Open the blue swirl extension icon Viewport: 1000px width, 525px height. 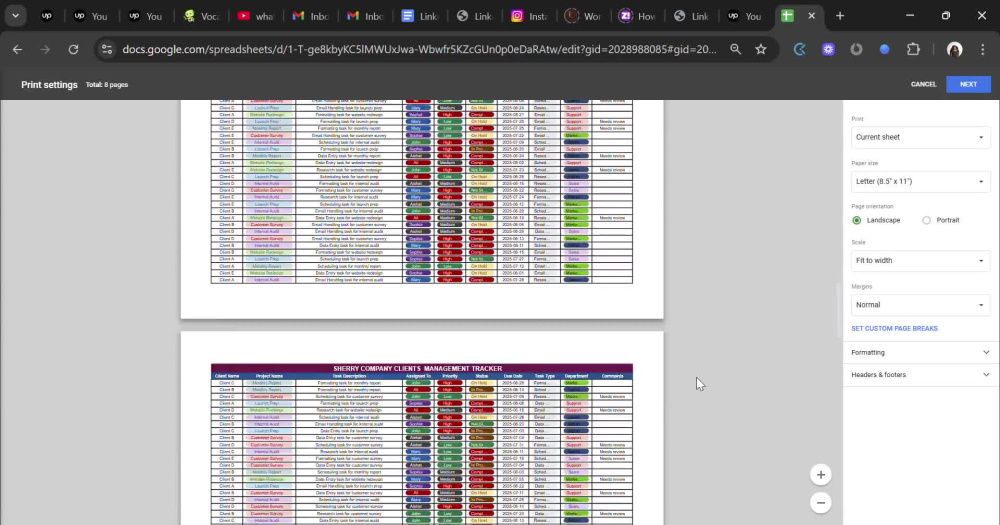pyautogui.click(x=799, y=49)
